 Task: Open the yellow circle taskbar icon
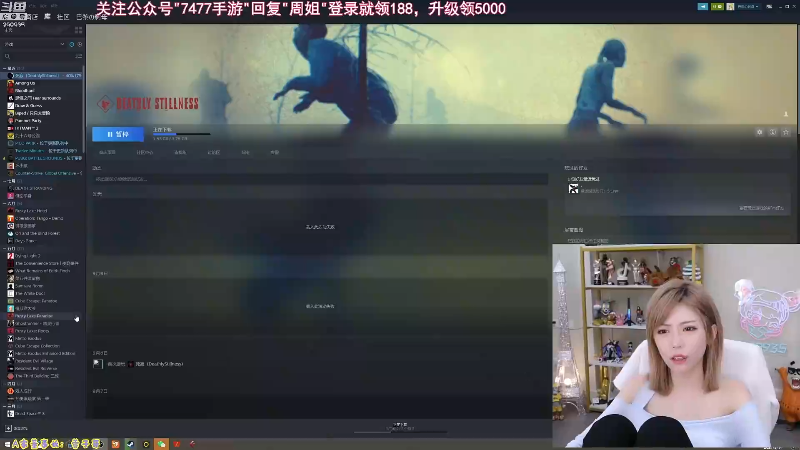click(146, 444)
